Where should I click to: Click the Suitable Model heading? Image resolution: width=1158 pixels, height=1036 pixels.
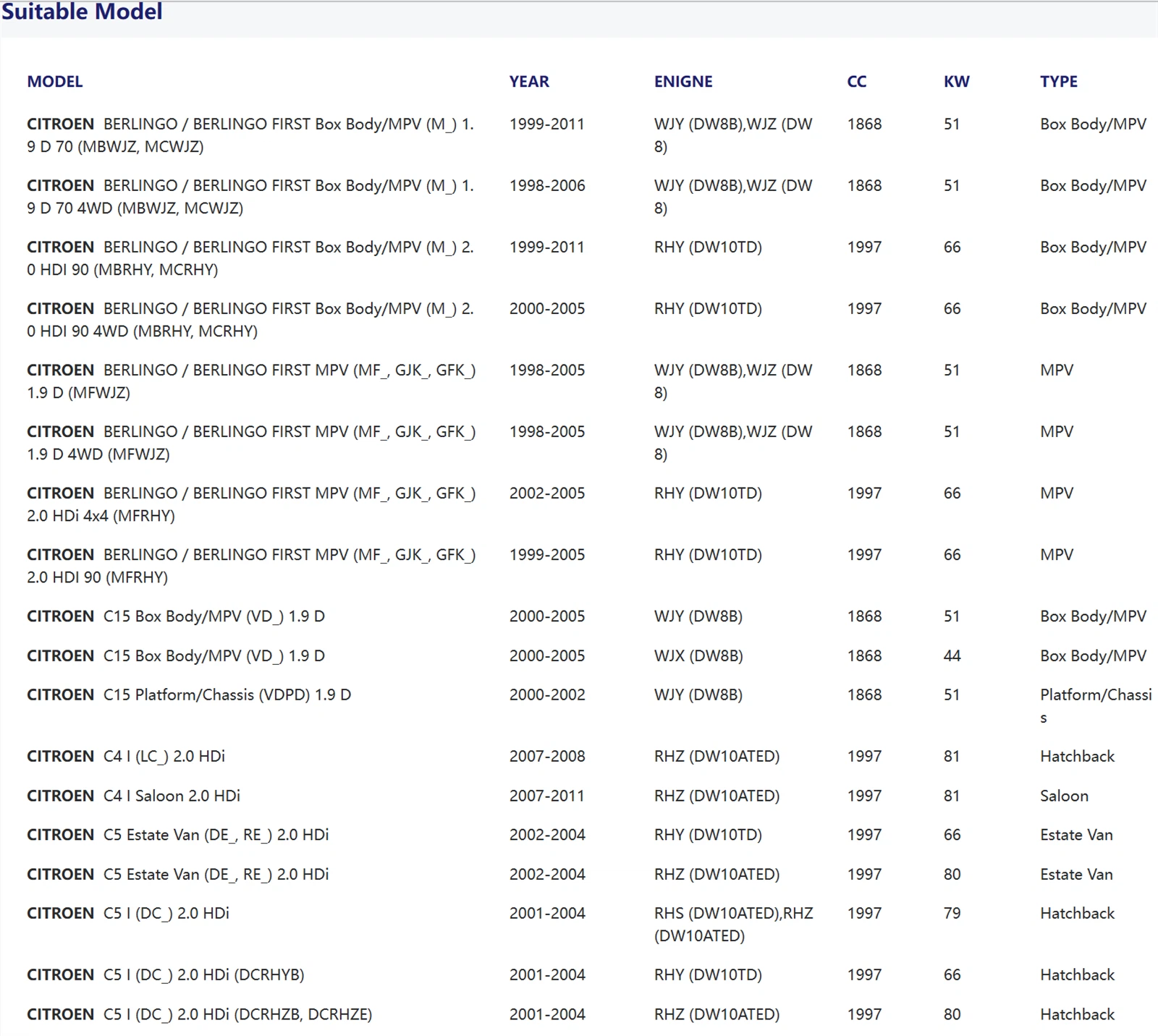click(82, 12)
